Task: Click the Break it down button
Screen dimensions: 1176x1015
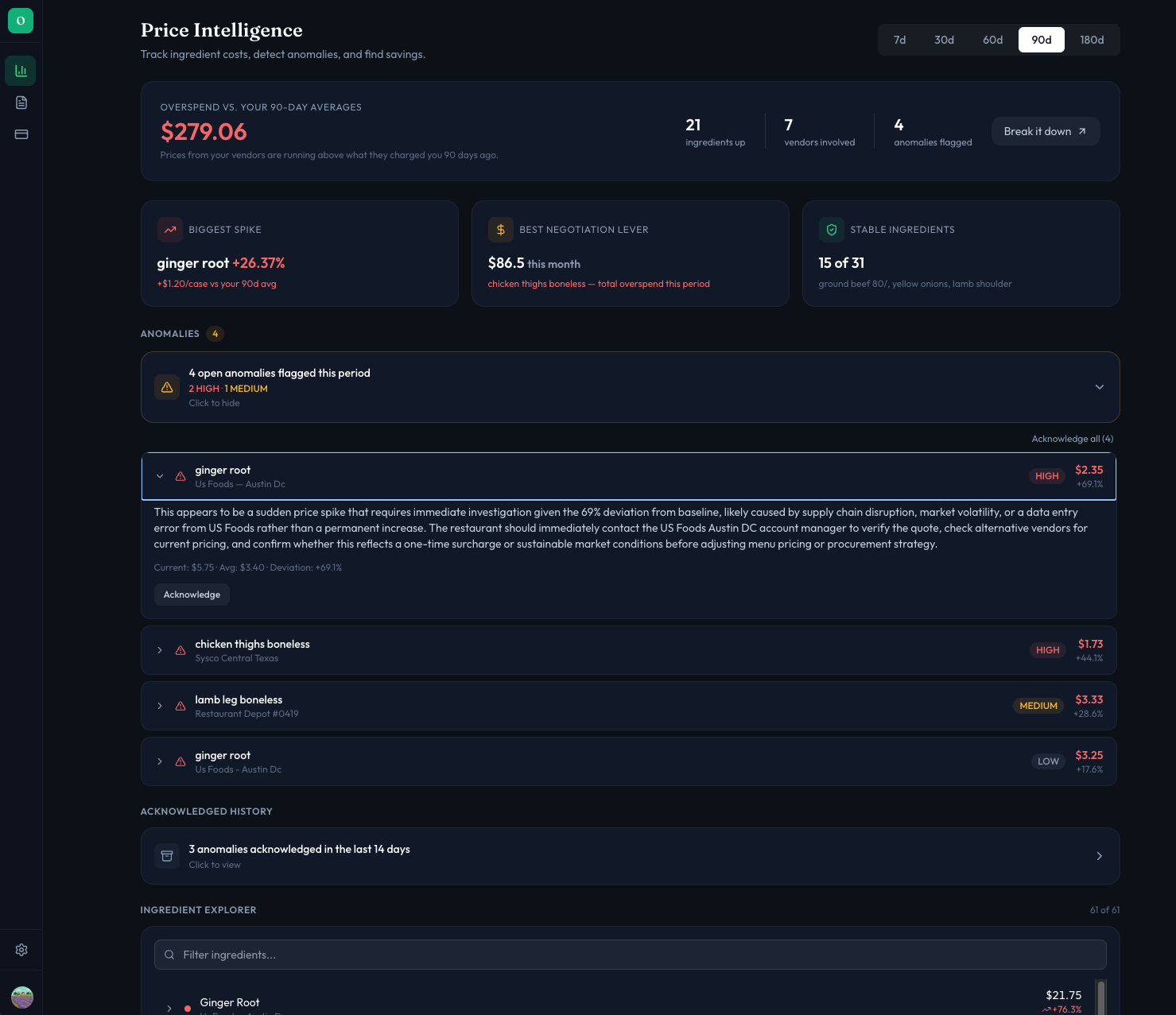Action: tap(1046, 131)
